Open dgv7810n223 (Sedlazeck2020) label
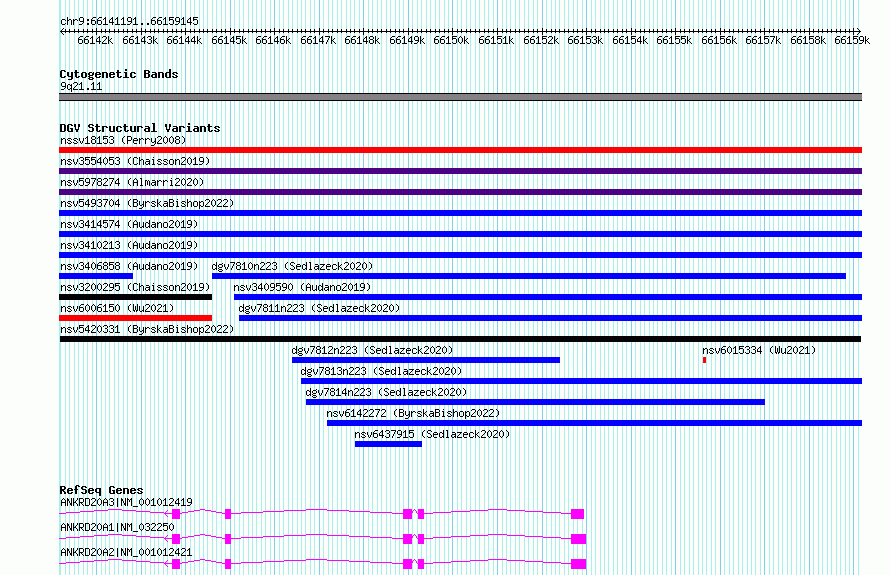 (292, 266)
